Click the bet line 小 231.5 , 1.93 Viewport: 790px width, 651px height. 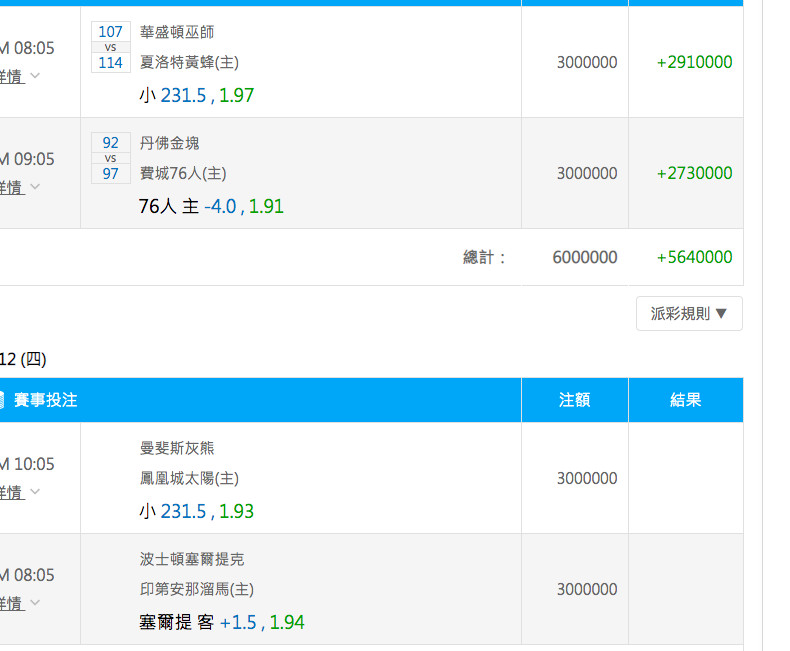196,511
